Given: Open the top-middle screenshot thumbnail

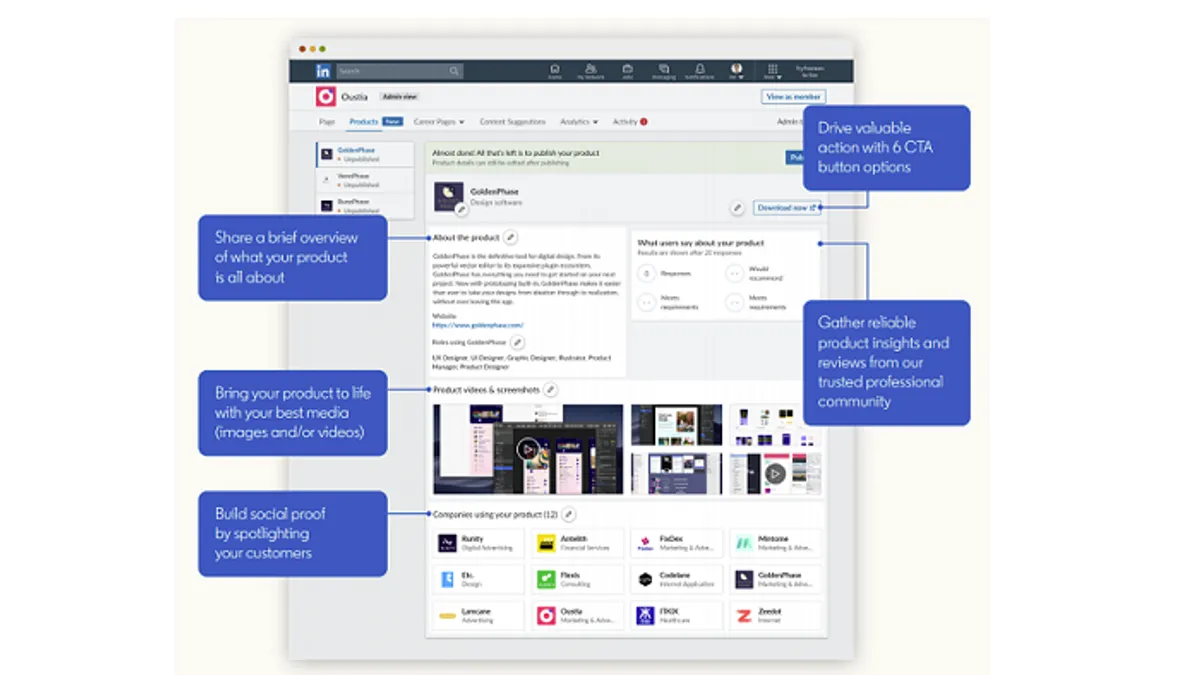Looking at the screenshot, I should pos(676,425).
